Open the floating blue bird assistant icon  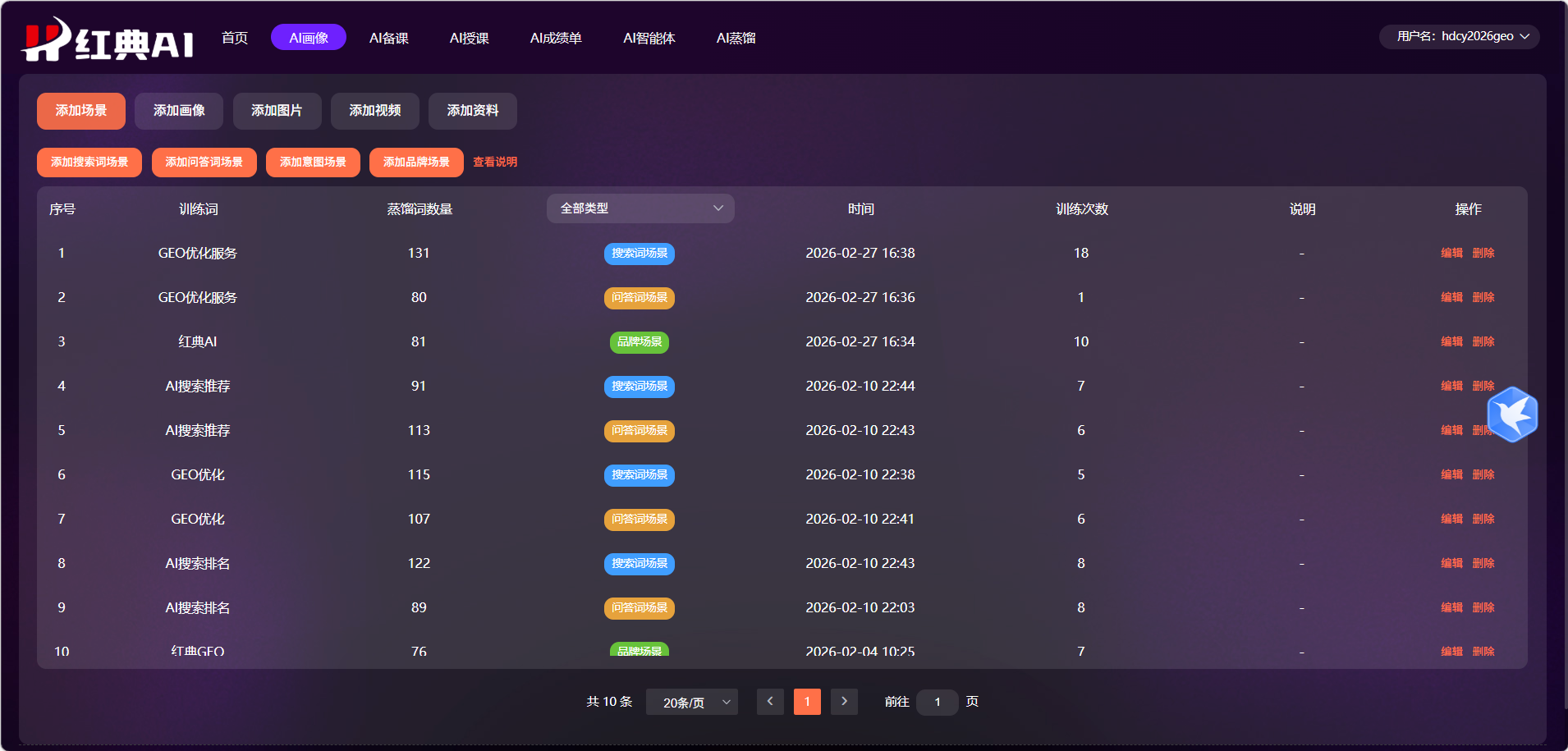pos(1512,414)
